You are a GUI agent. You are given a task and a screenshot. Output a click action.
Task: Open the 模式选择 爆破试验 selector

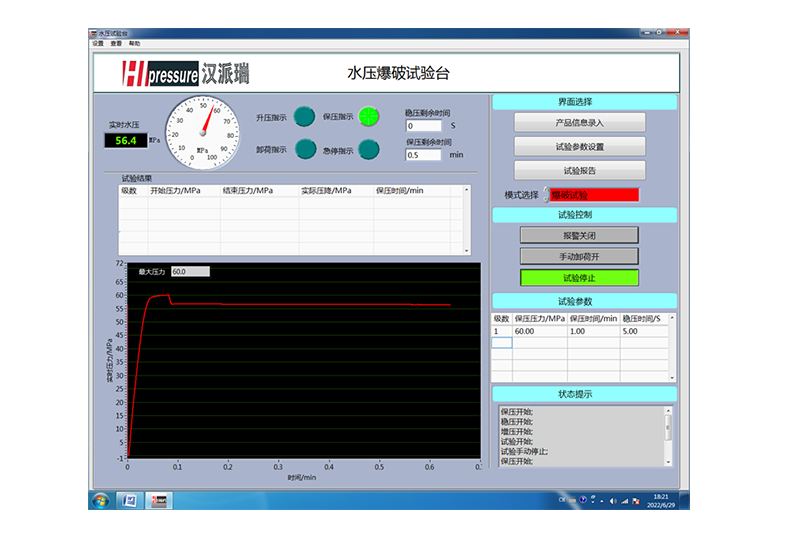tap(595, 195)
